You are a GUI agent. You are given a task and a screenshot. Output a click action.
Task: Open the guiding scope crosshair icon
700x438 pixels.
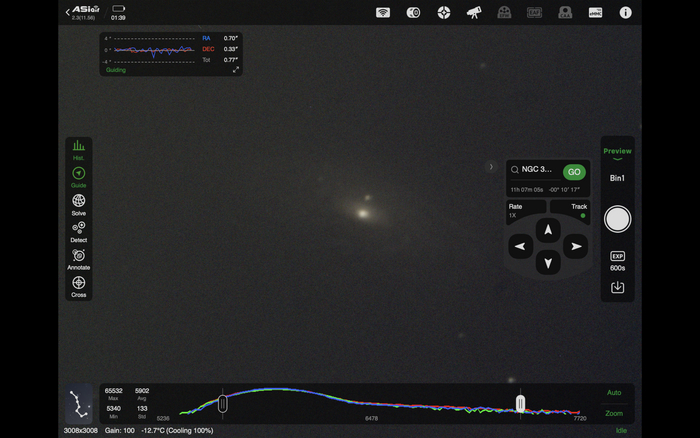point(443,13)
